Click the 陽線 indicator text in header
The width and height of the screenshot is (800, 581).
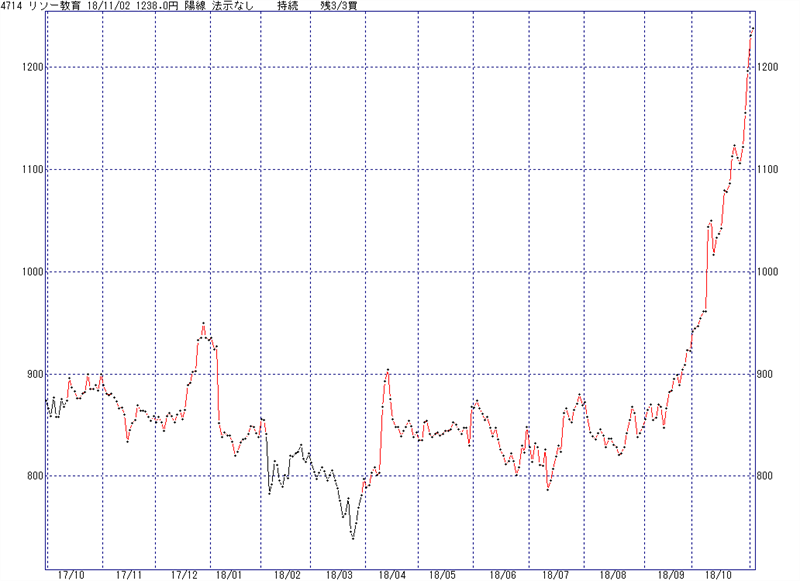pyautogui.click(x=193, y=6)
